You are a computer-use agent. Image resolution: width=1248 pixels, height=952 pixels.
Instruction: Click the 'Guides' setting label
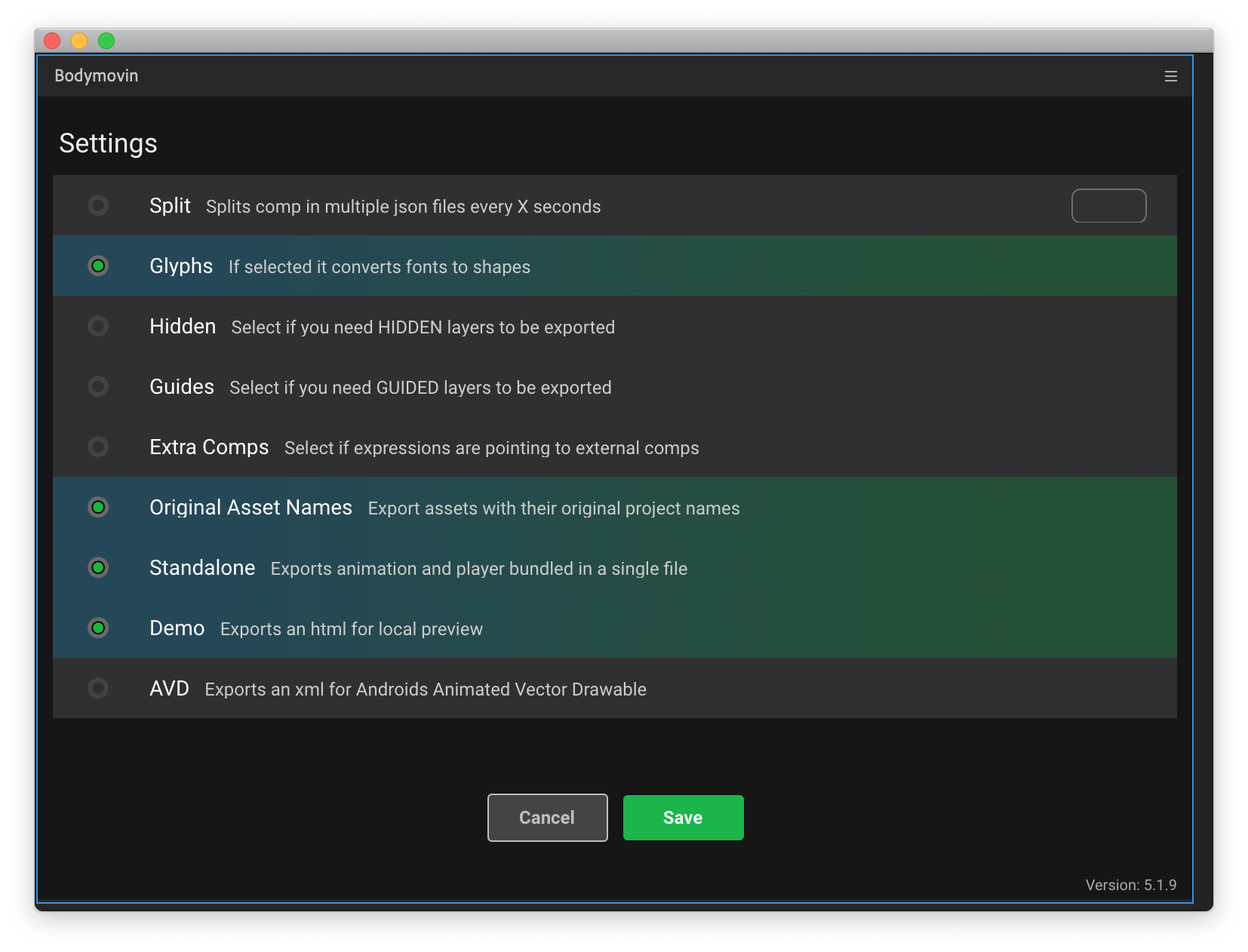pyautogui.click(x=182, y=386)
